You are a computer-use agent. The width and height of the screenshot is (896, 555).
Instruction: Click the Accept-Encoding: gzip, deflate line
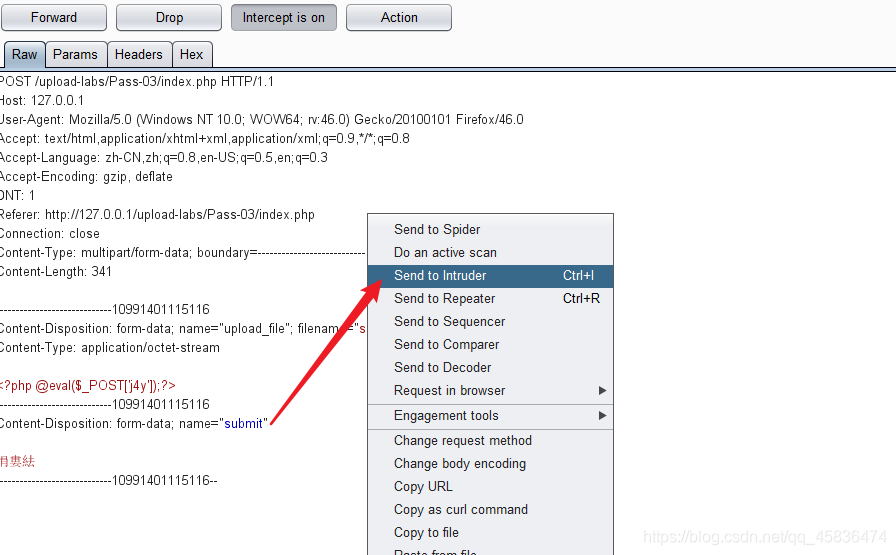[x=86, y=177]
